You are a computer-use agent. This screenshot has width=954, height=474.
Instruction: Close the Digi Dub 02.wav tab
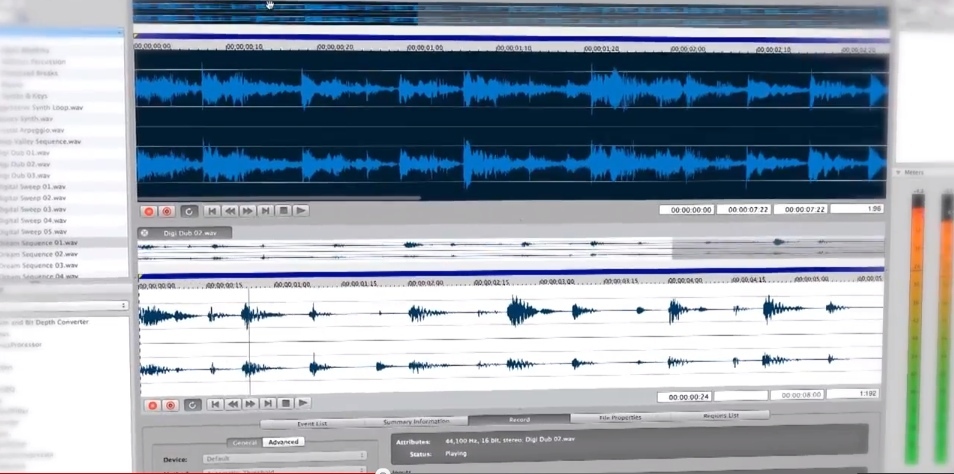pyautogui.click(x=145, y=233)
